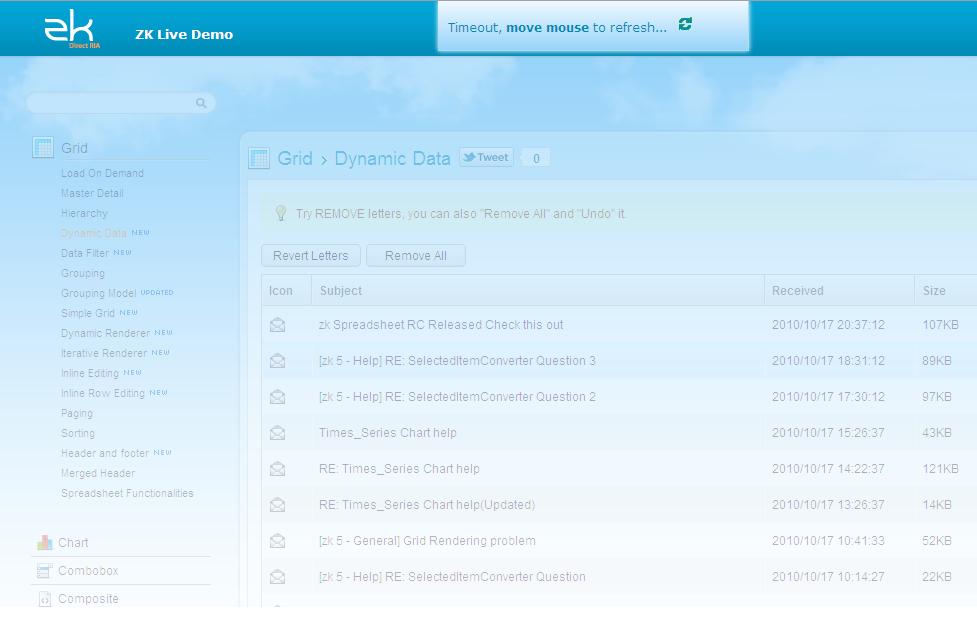Open the Hierarchy demo
This screenshot has height=628, width=977.
[x=84, y=213]
